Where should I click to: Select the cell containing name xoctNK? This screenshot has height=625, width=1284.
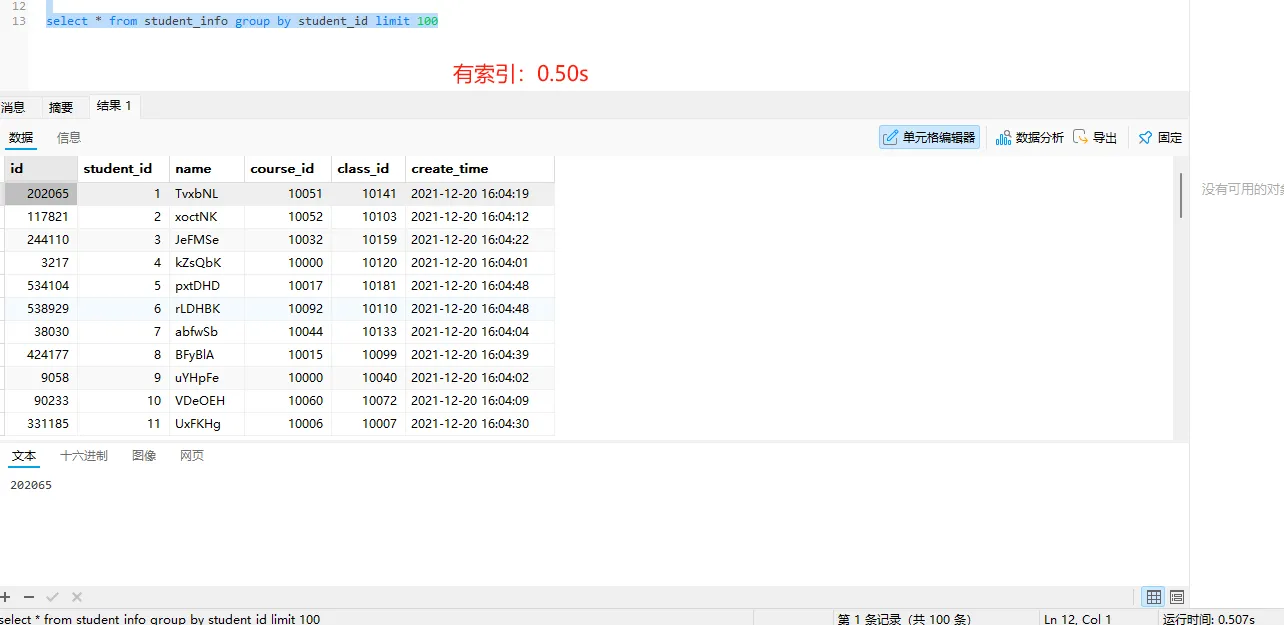196,217
